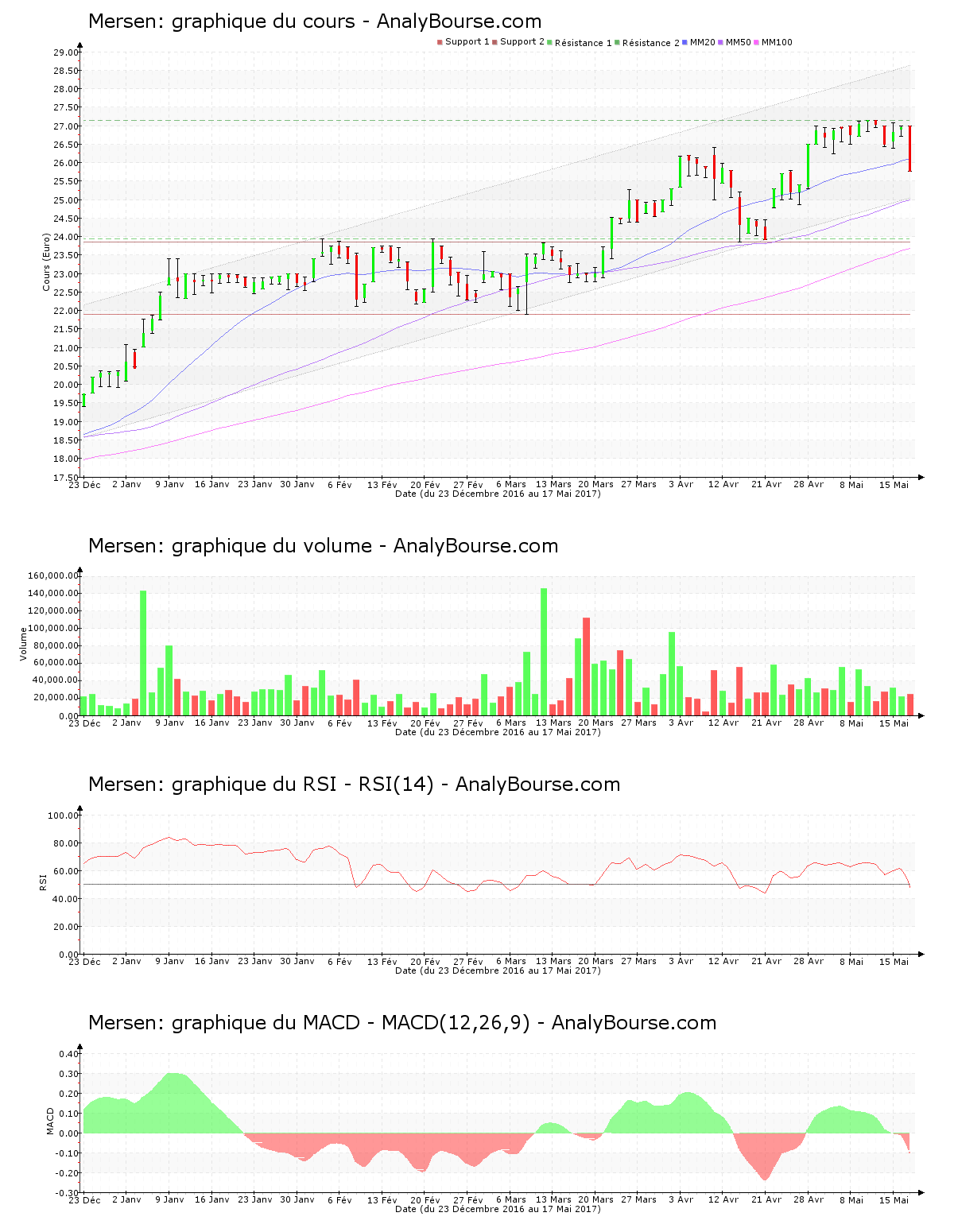Viewport: 954px width, 1232px height.
Task: Click the tall green volume bar in early January
Action: tap(143, 653)
